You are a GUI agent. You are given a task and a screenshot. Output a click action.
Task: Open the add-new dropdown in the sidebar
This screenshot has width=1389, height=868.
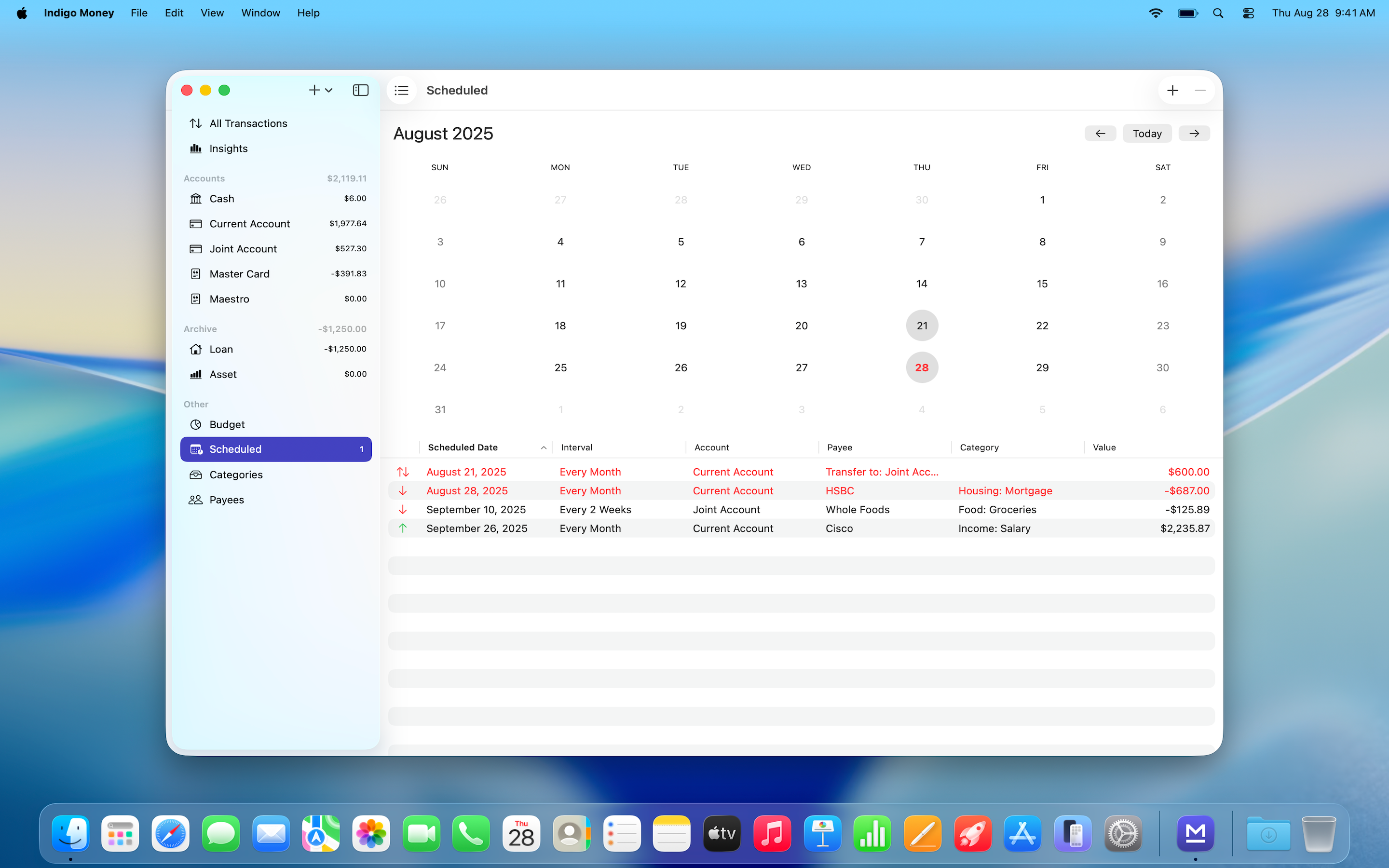[320, 90]
